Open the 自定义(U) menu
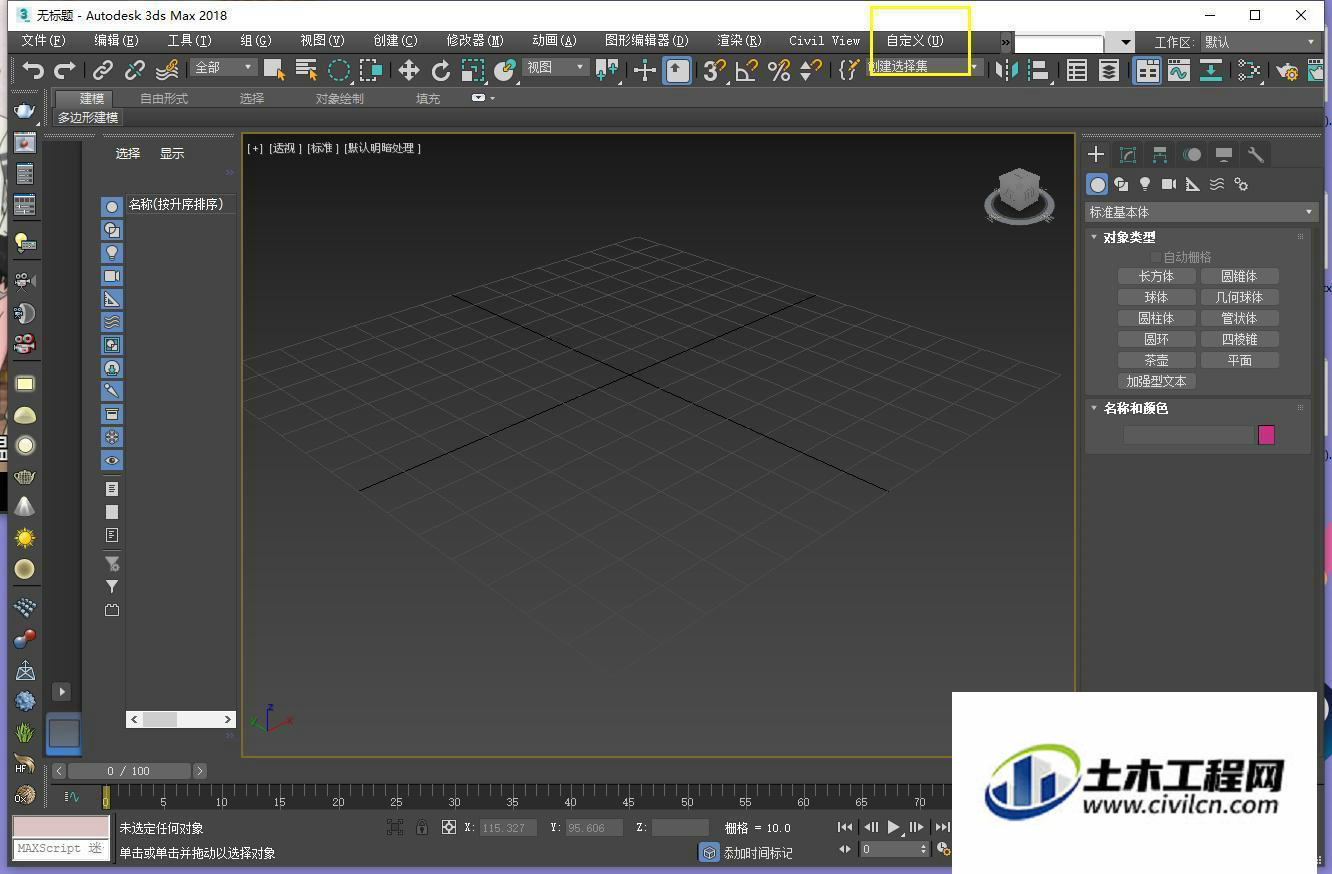1332x874 pixels. coord(915,41)
